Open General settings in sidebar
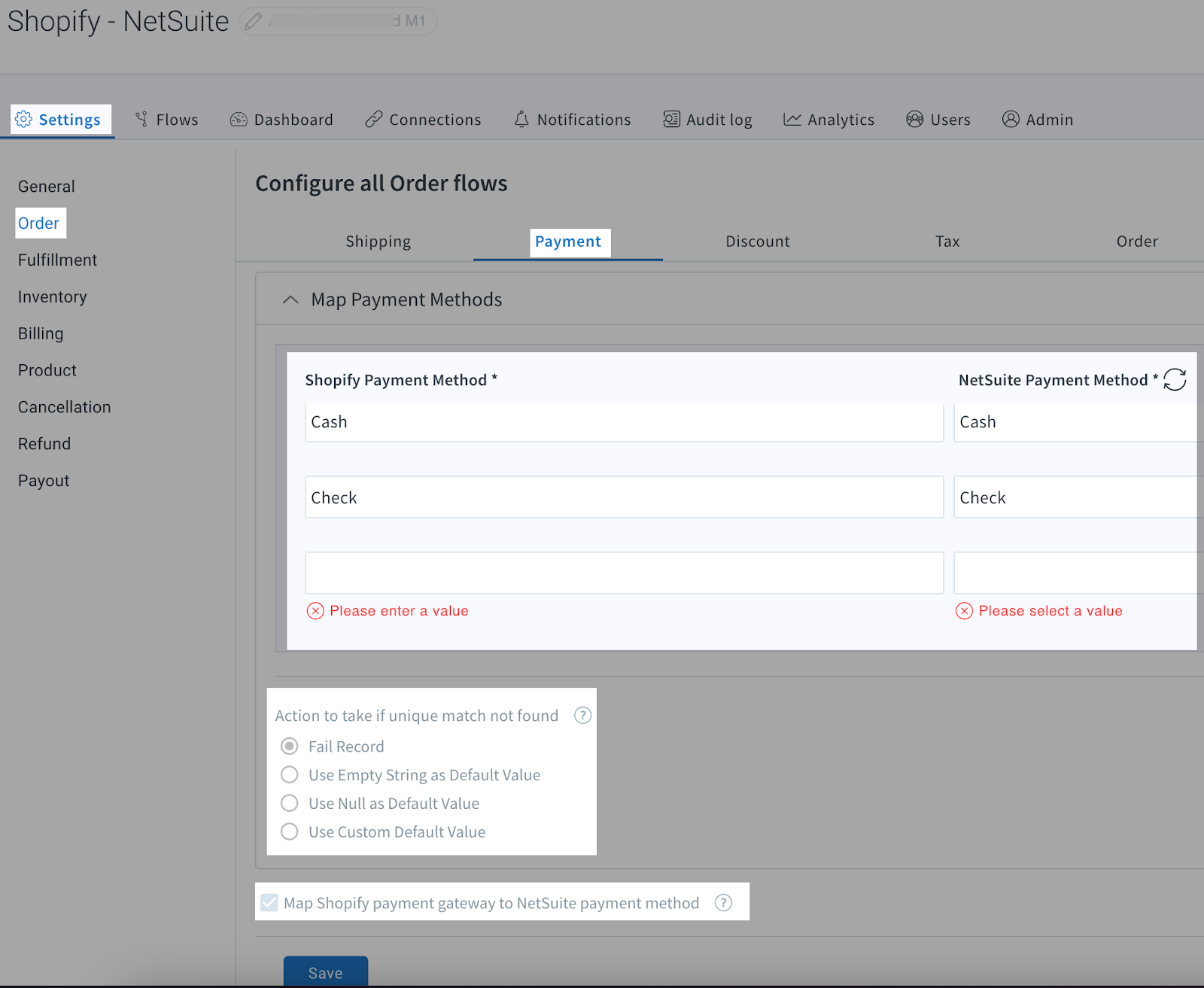The height and width of the screenshot is (988, 1204). [47, 187]
